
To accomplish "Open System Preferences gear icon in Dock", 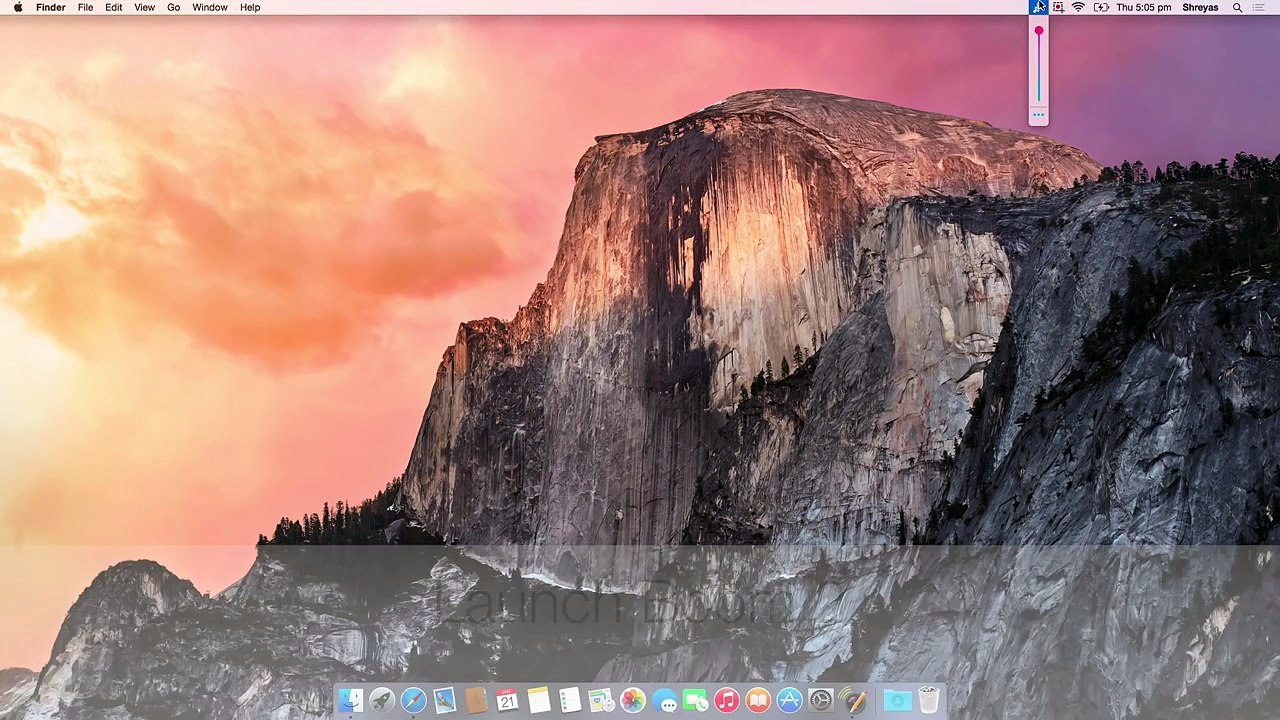I will pyautogui.click(x=821, y=700).
